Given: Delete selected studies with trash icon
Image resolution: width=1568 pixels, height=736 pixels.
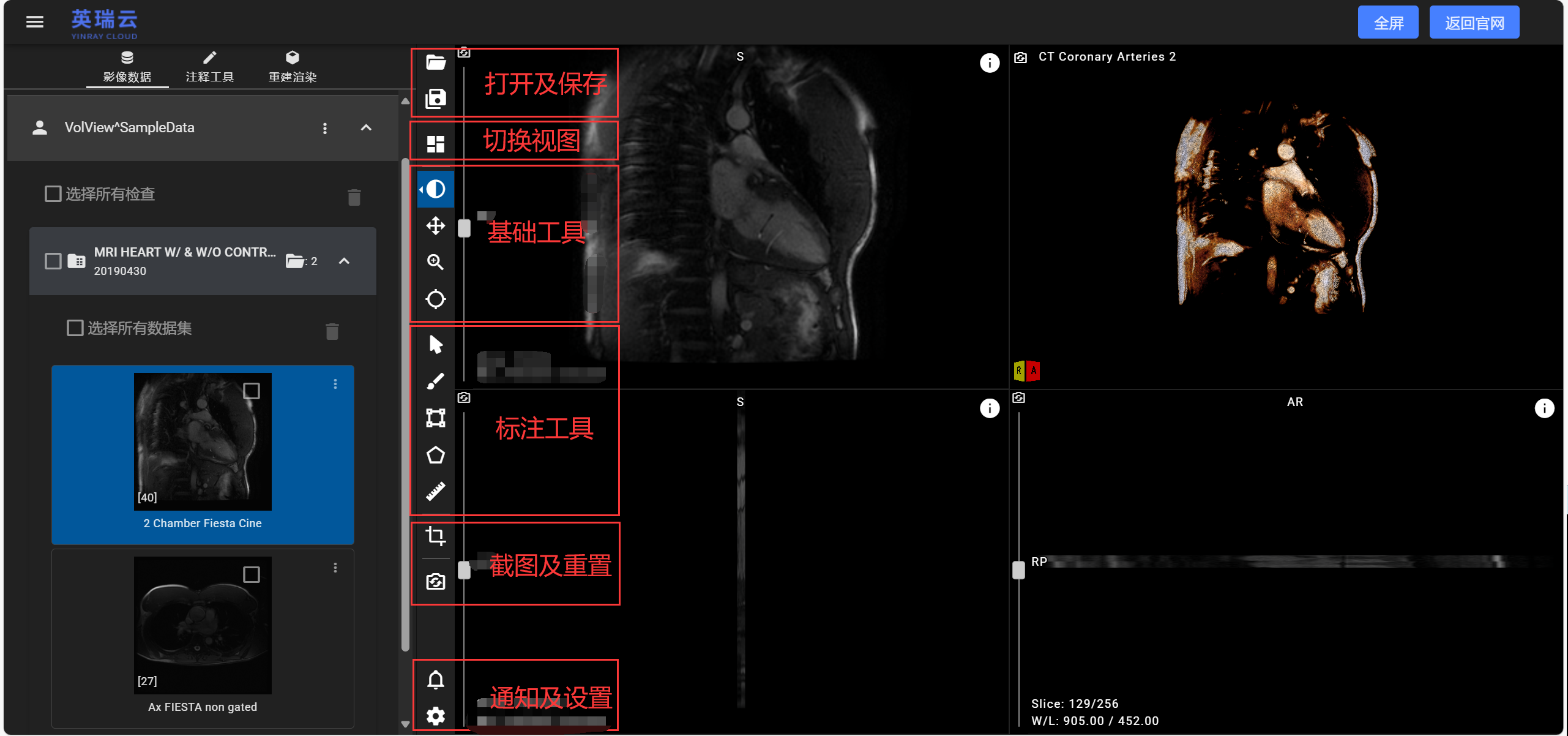Looking at the screenshot, I should point(354,197).
